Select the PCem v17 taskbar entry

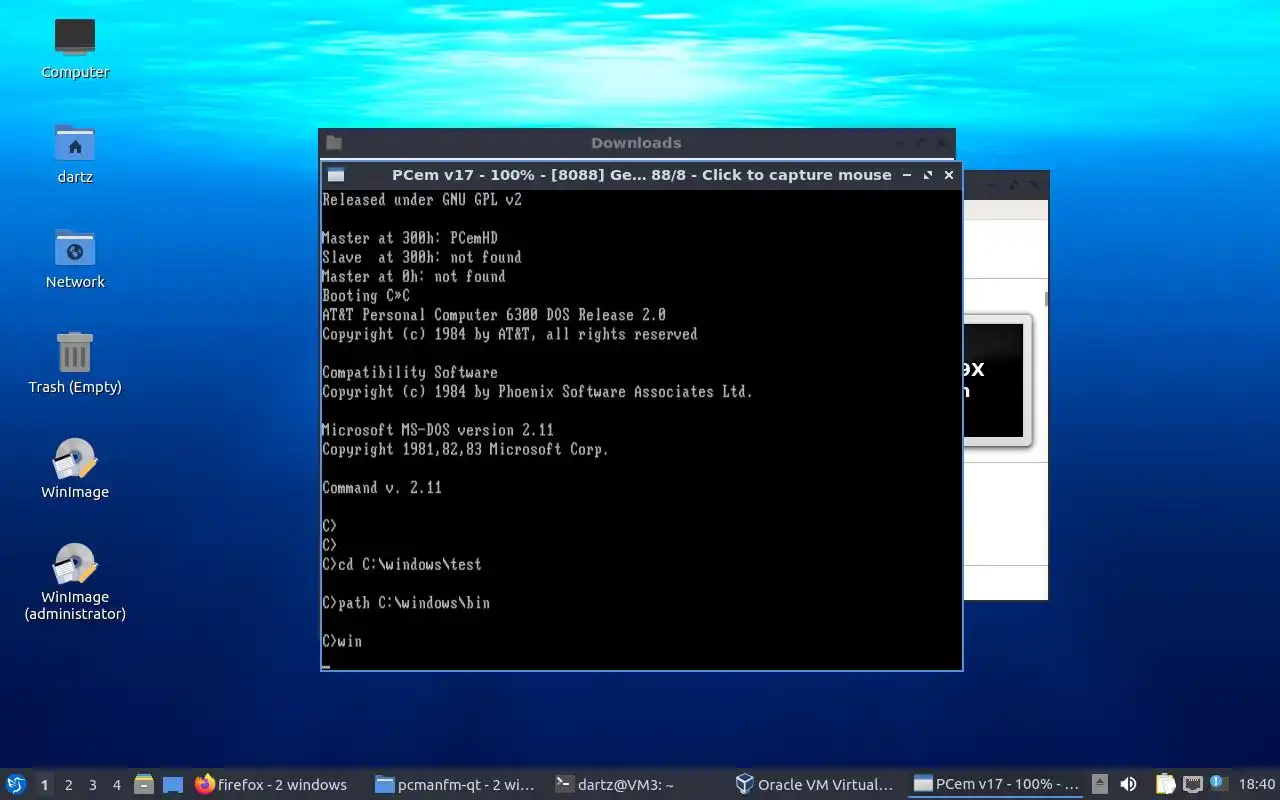(x=996, y=785)
